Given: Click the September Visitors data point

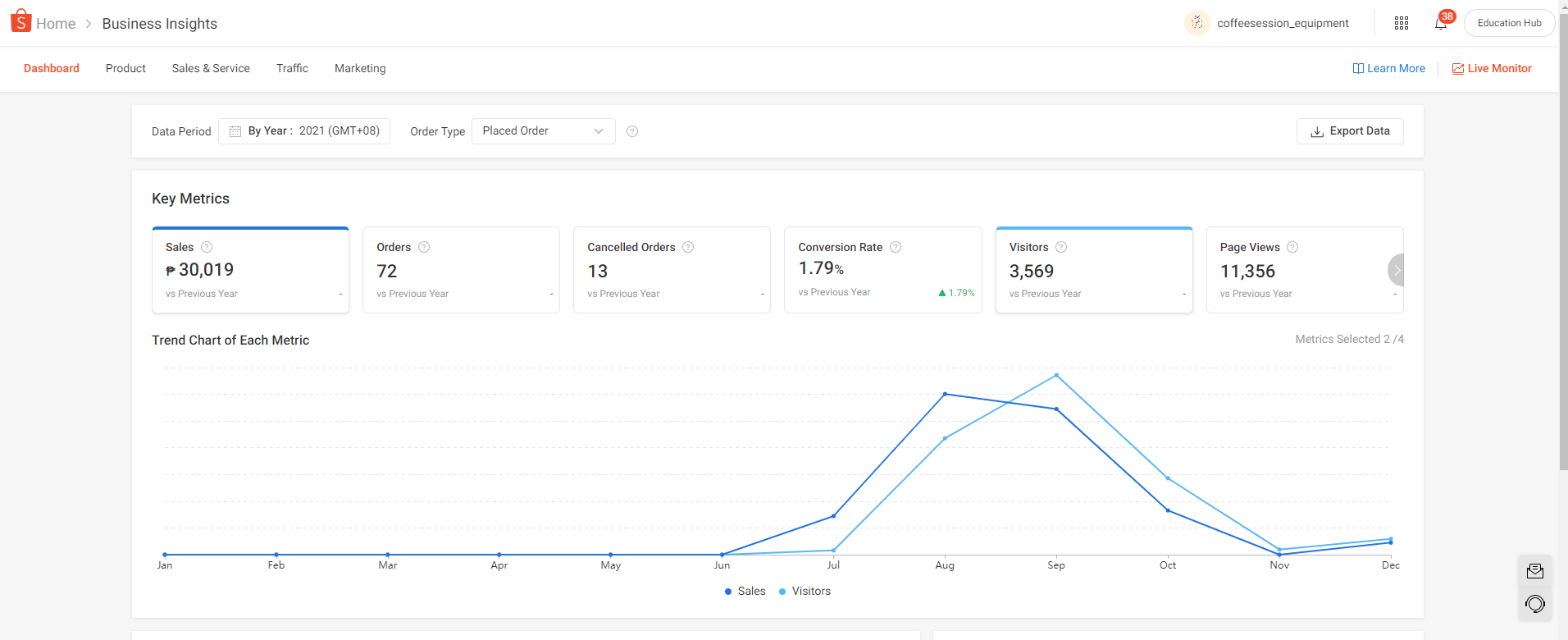Looking at the screenshot, I should (x=1056, y=376).
